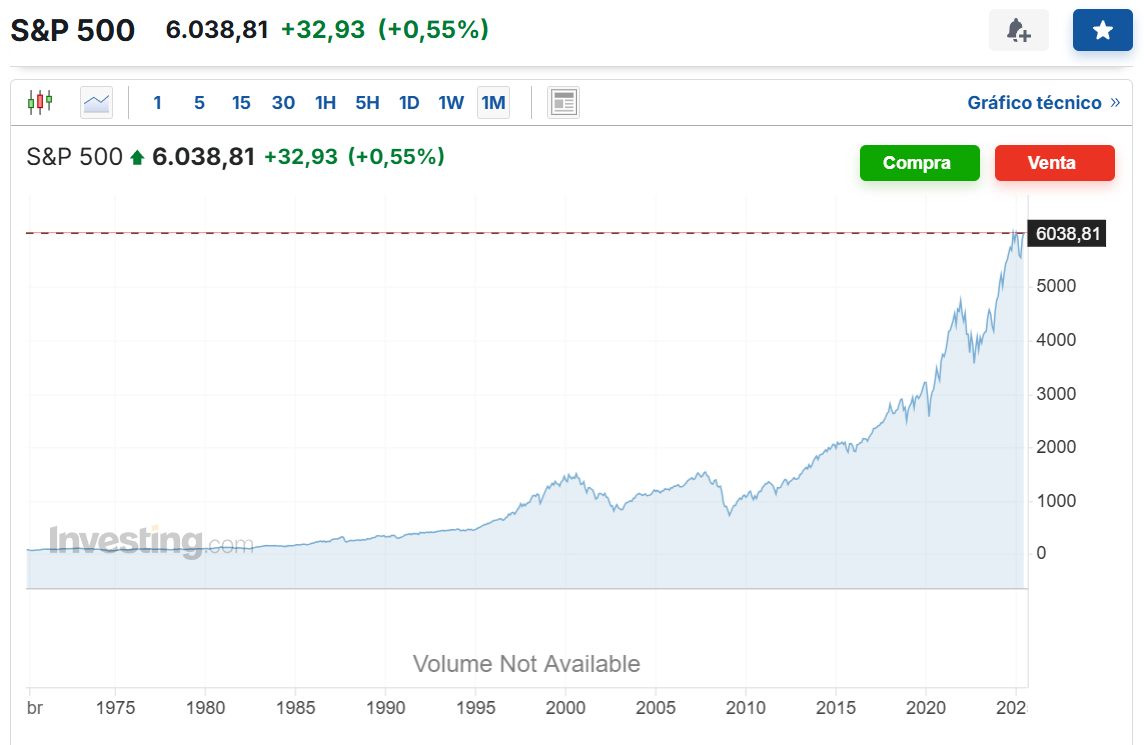Image resolution: width=1144 pixels, height=745 pixels.
Task: Create an alert with the bell icon
Action: 1019,30
